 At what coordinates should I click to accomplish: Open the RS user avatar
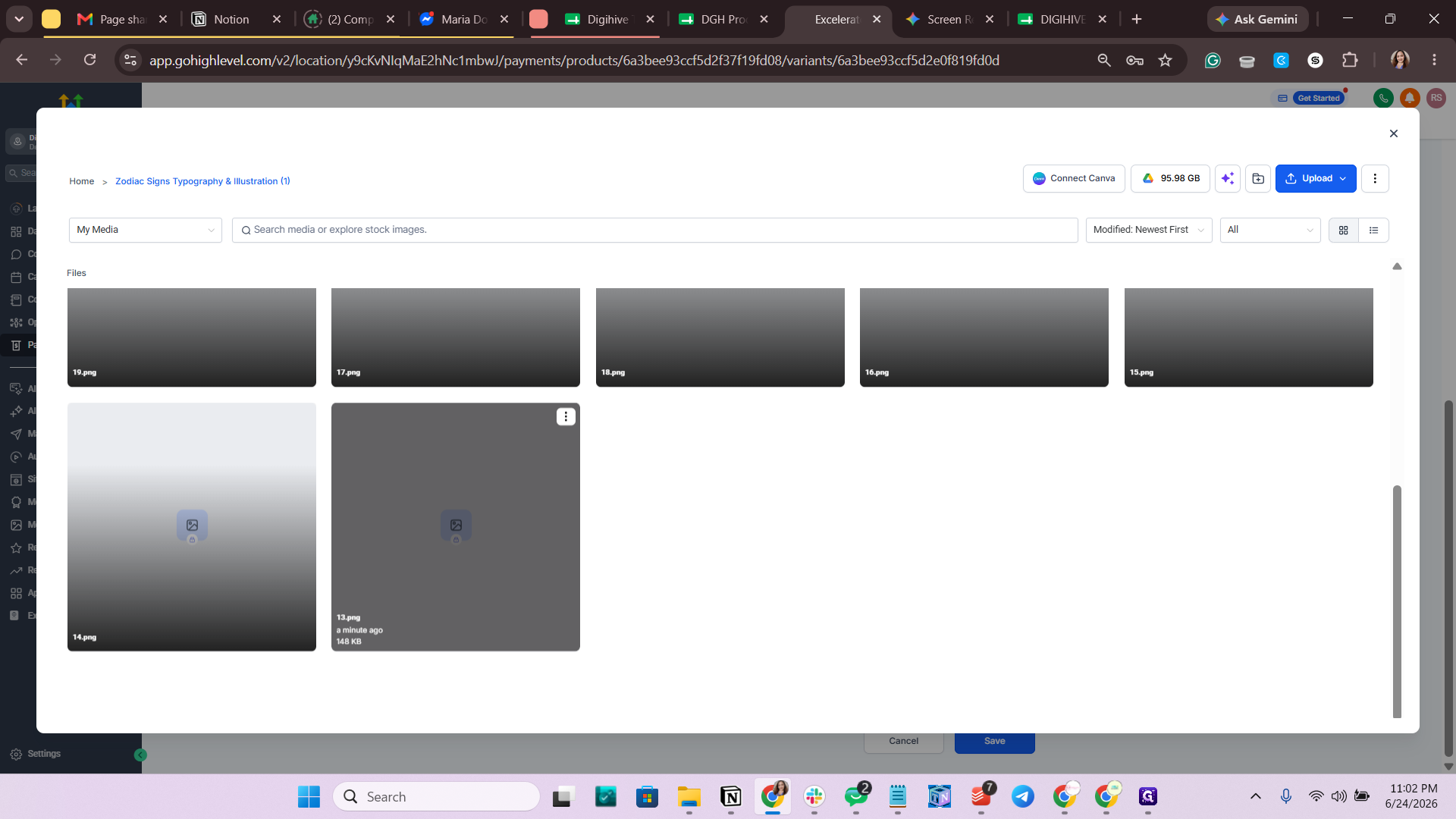tap(1436, 98)
